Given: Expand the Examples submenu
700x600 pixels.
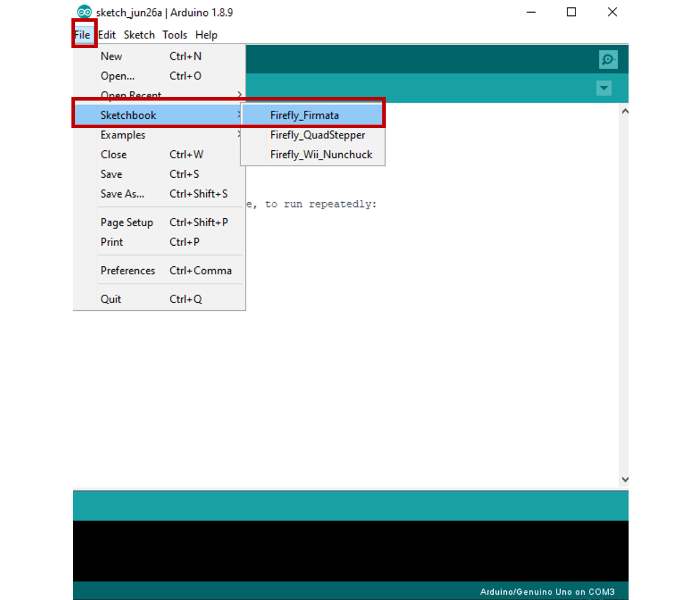Looking at the screenshot, I should tap(159, 135).
